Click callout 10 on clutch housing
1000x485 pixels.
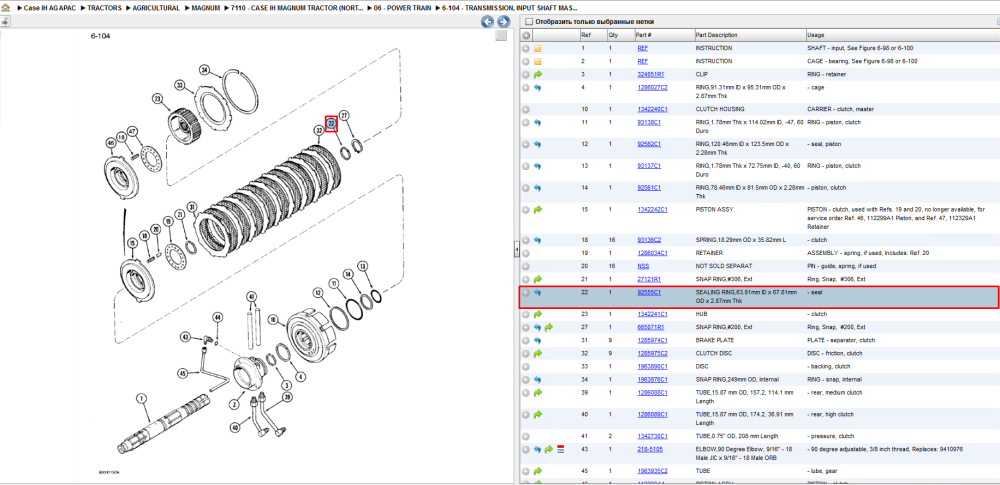pos(272,318)
